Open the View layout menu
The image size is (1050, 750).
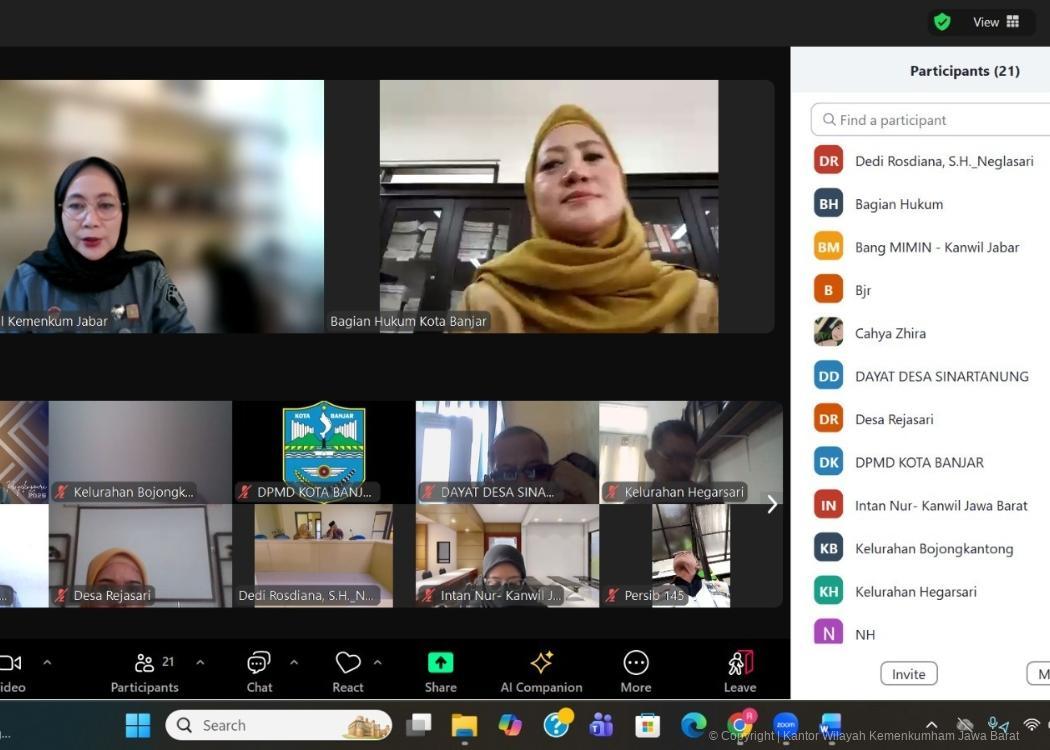tap(996, 22)
